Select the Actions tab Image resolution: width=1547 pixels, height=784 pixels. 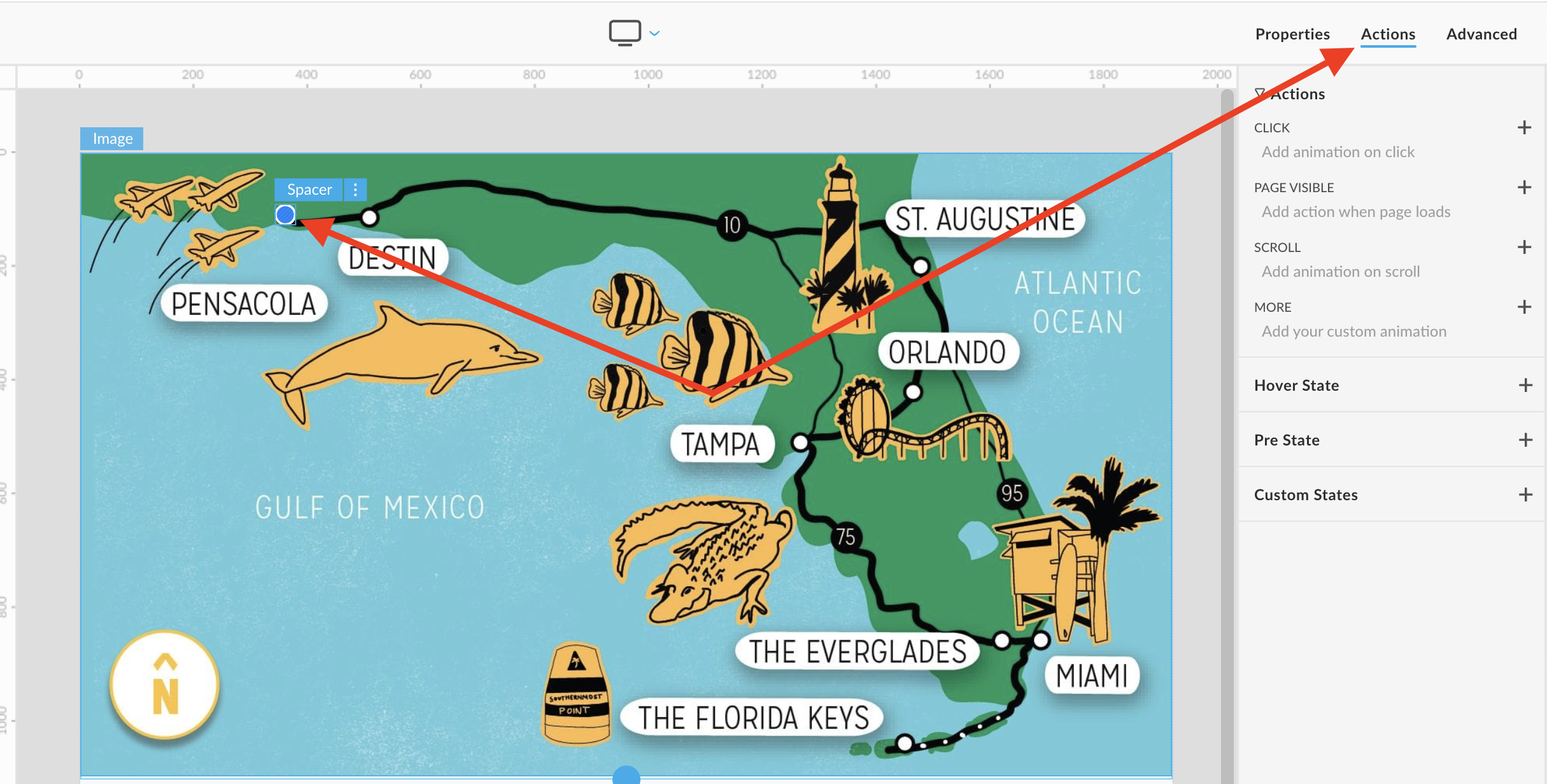click(1388, 34)
